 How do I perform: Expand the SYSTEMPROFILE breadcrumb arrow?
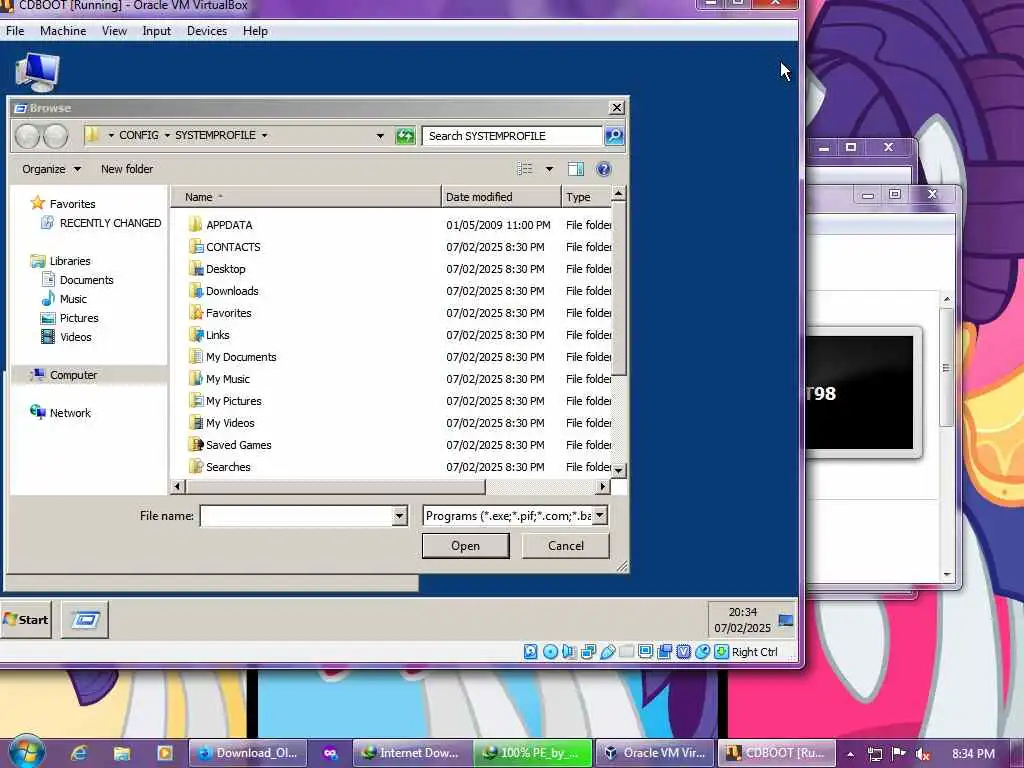coord(264,135)
